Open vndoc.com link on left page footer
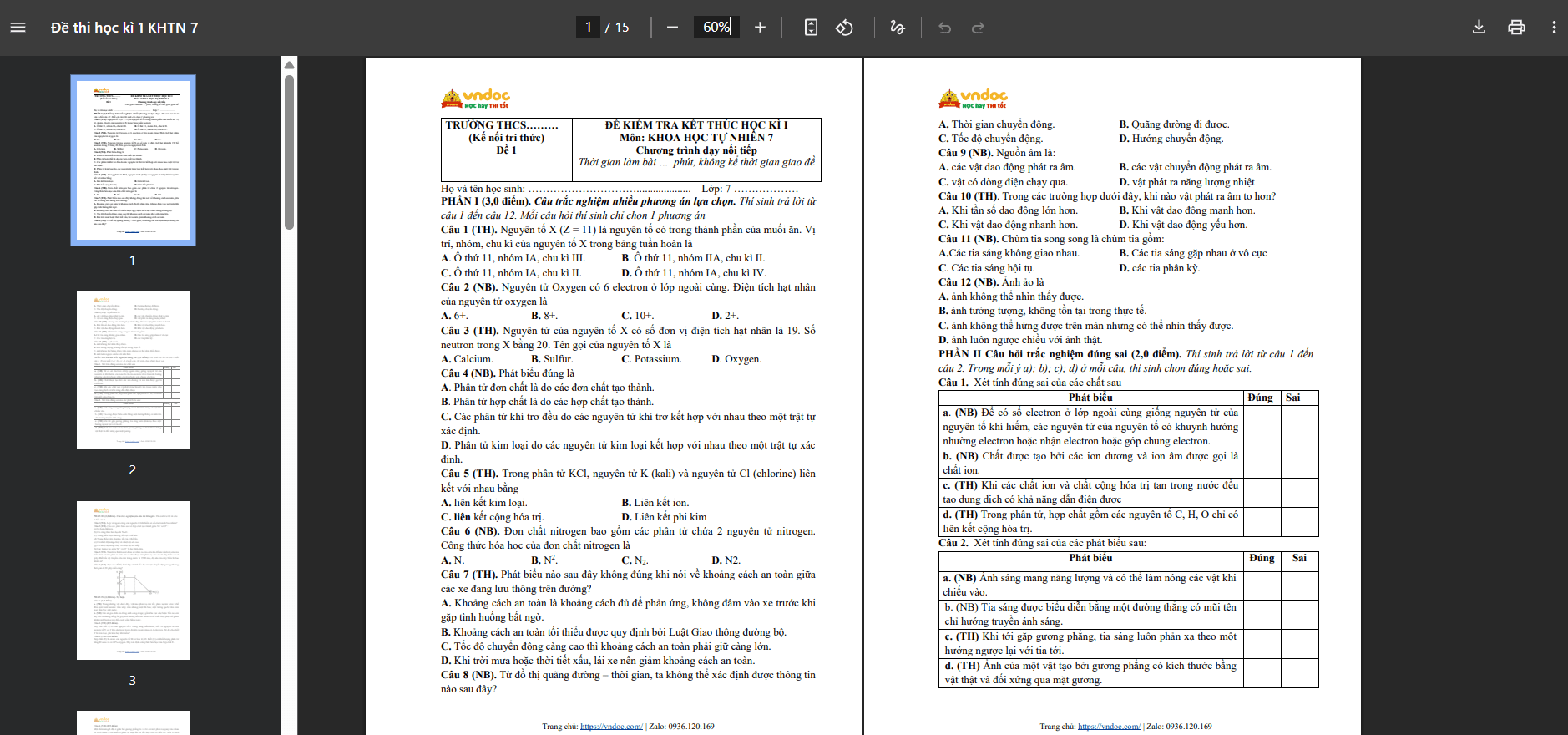The image size is (1568, 735). [x=611, y=727]
